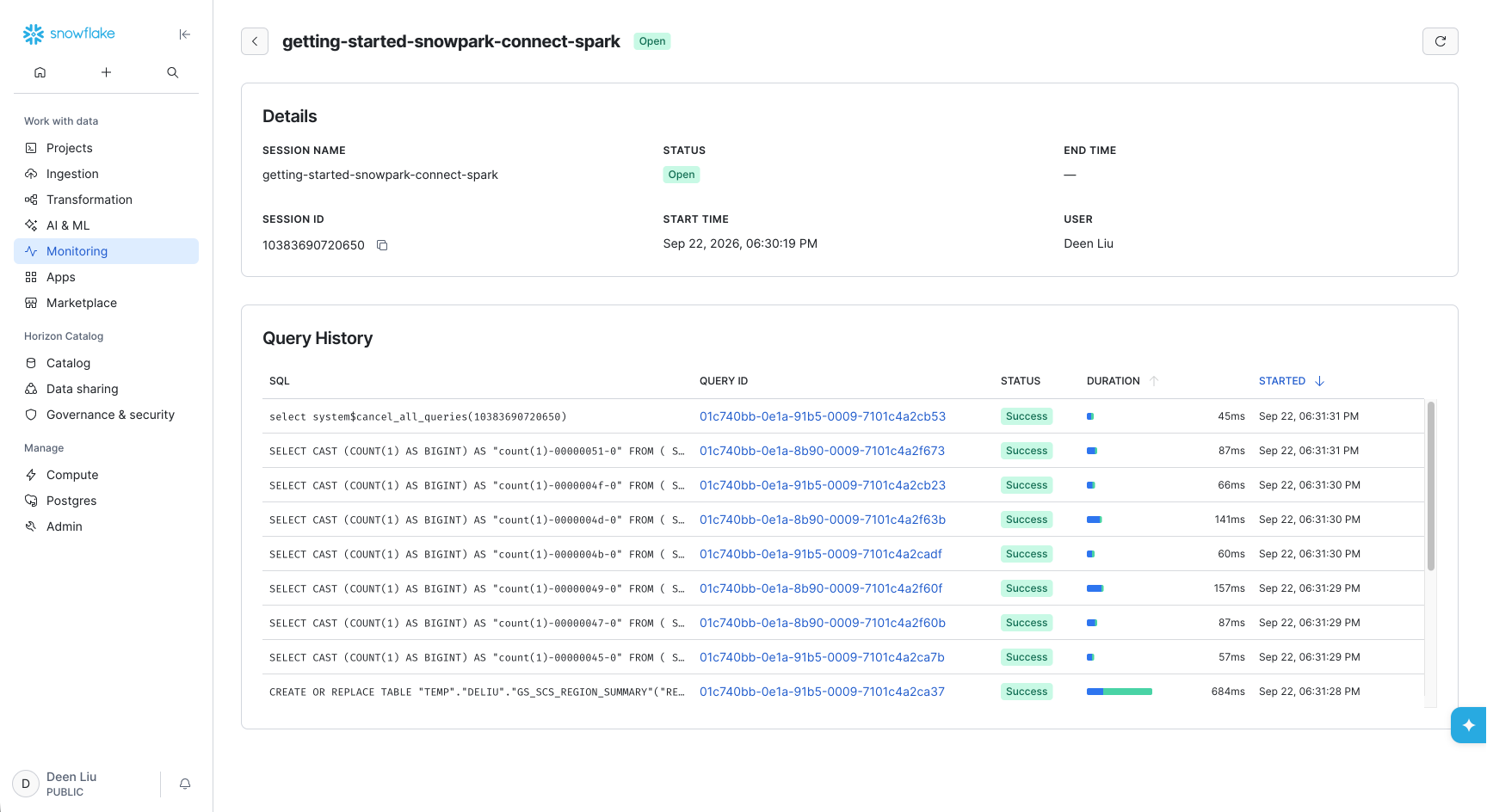Open query 01c740bb-0e1a-91b5-0009-7101c4a2ca37
The image size is (1487, 812).
click(822, 692)
